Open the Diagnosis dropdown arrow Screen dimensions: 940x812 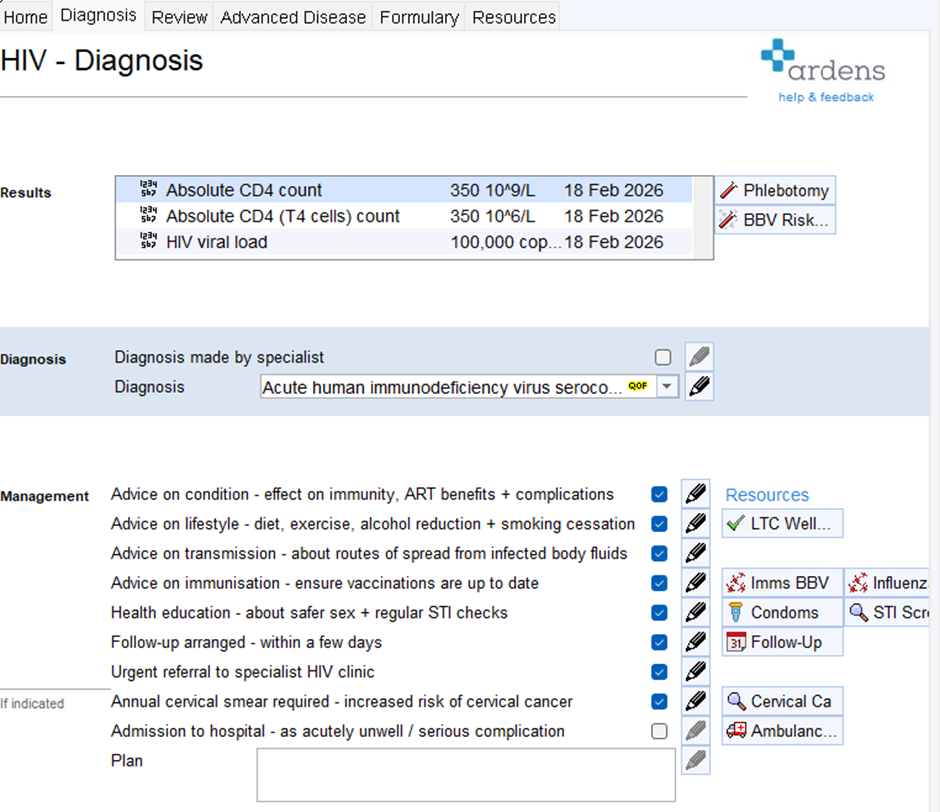pos(667,387)
